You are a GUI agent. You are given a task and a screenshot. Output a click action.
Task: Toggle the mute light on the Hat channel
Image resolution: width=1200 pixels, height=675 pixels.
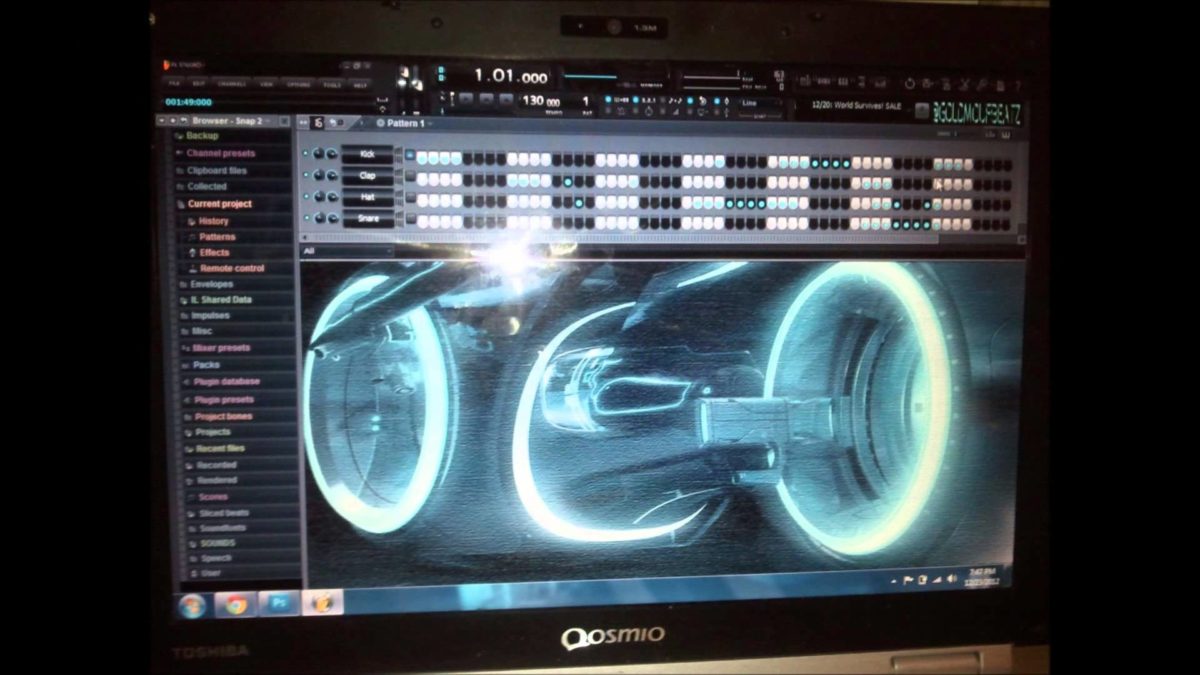click(306, 195)
